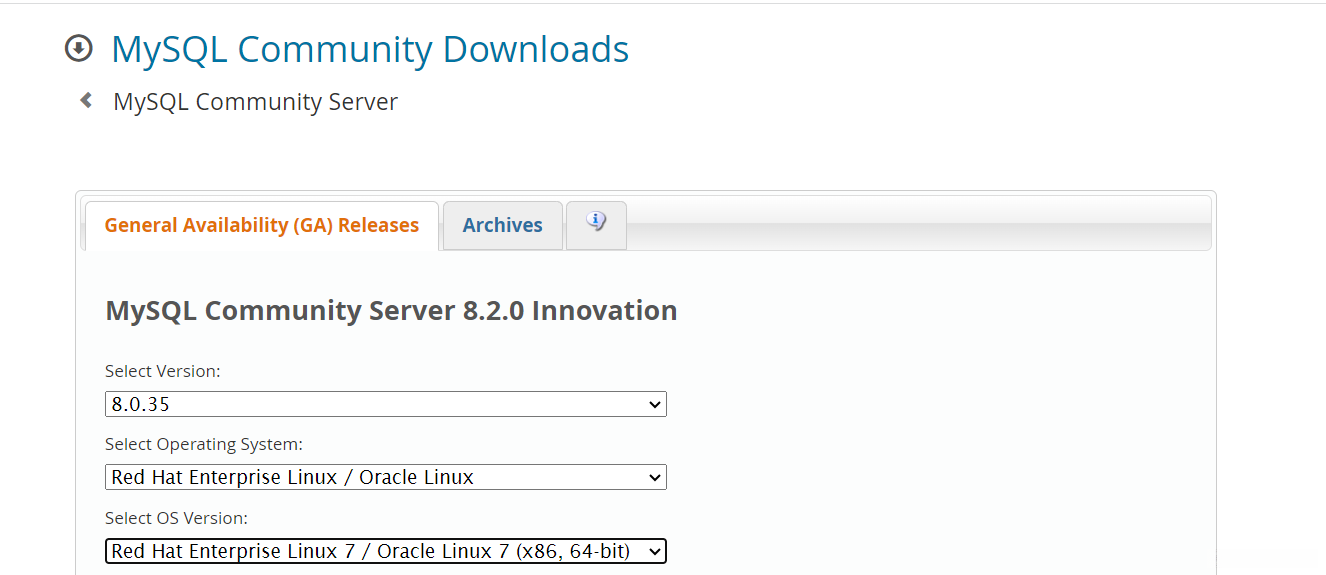This screenshot has height=575, width=1326.
Task: Open the Select OS Version dropdown
Action: tap(386, 551)
